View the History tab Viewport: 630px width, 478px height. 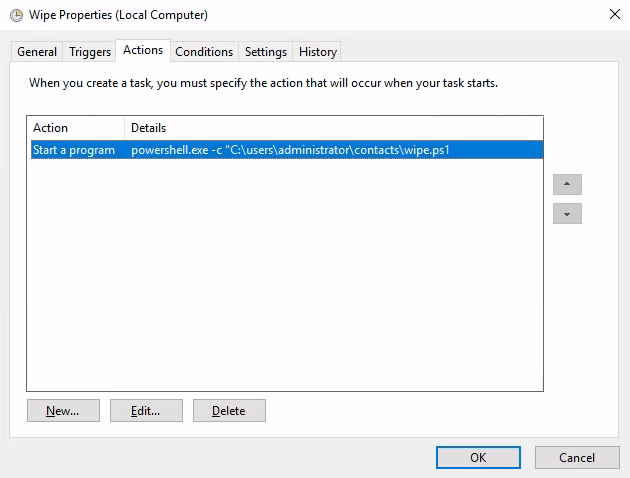317,52
